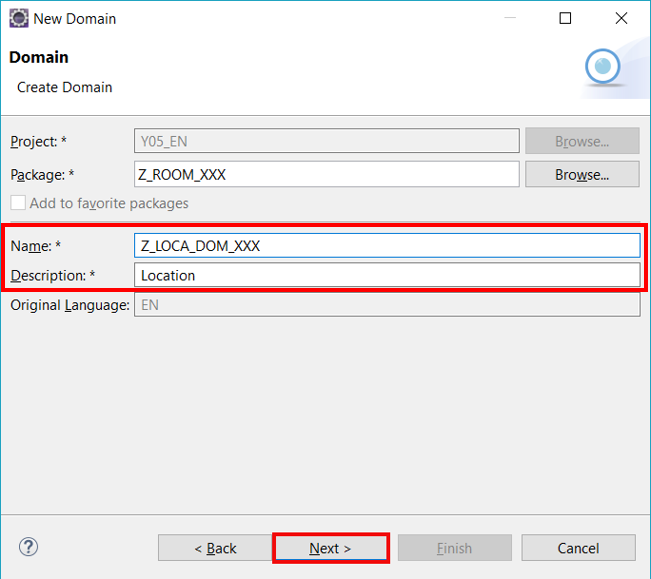Click into the Description field
The image size is (651, 579).
pyautogui.click(x=387, y=275)
